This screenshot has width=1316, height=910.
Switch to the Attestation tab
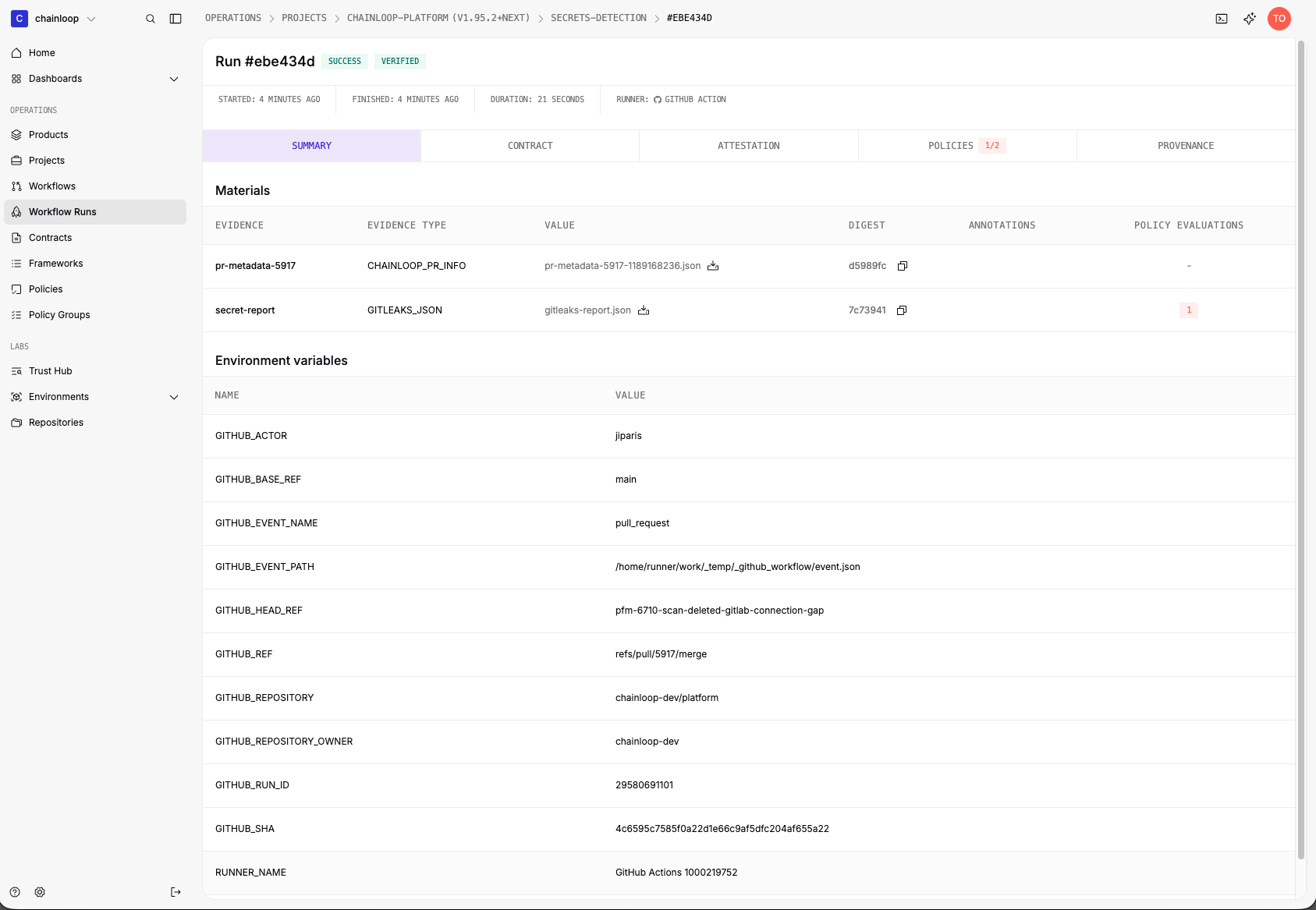point(749,146)
